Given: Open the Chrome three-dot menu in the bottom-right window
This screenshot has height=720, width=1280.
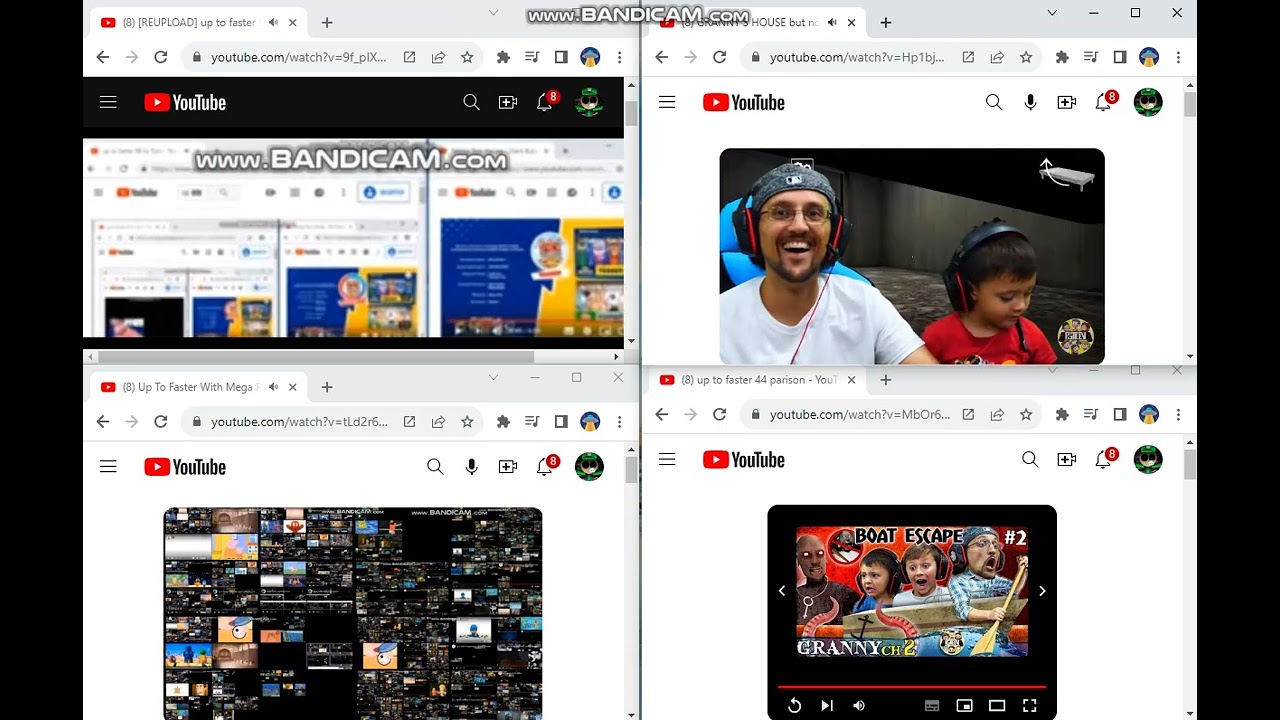Looking at the screenshot, I should coord(1178,414).
